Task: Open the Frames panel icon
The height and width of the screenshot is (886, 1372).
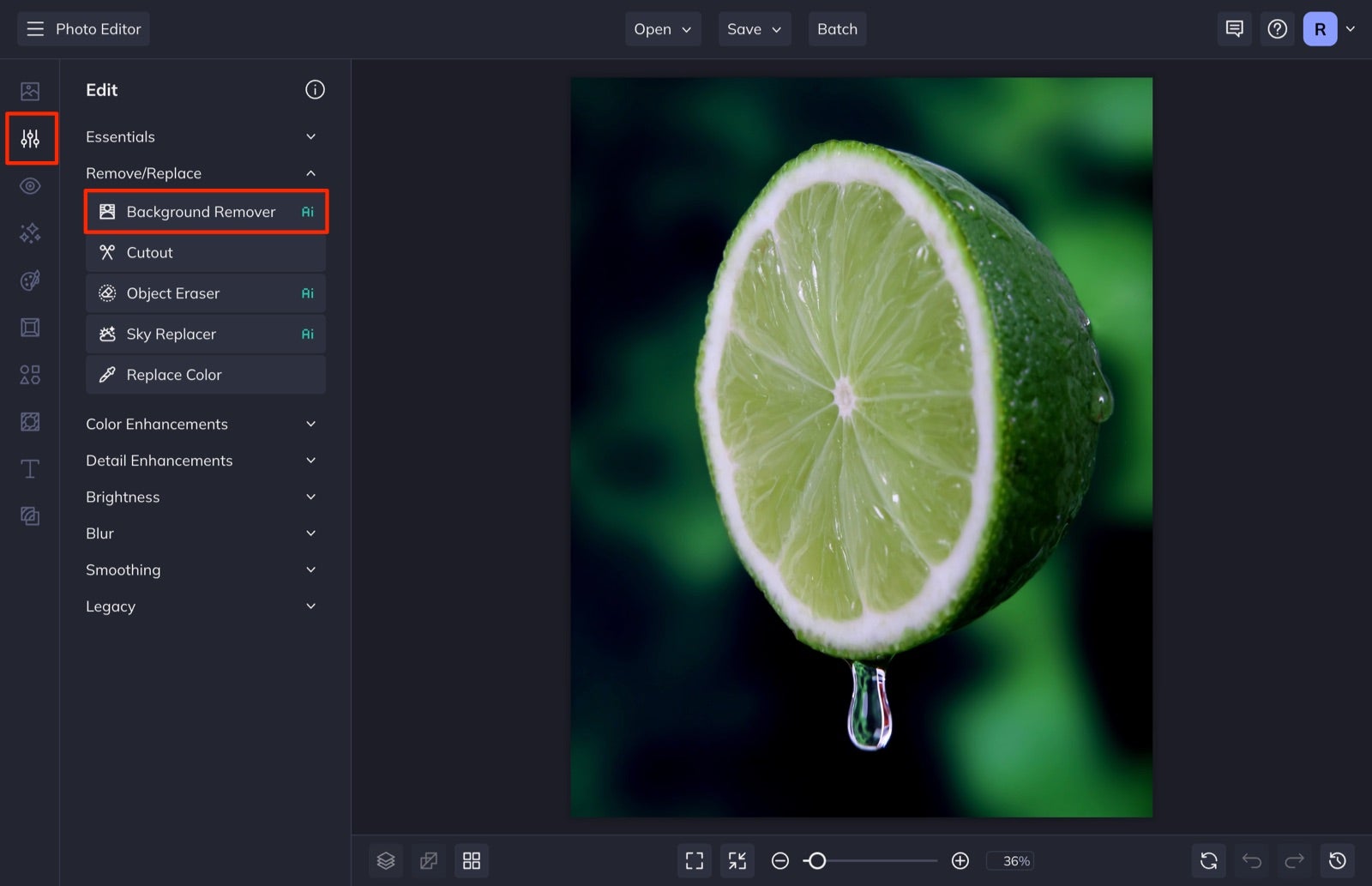Action: tap(31, 327)
